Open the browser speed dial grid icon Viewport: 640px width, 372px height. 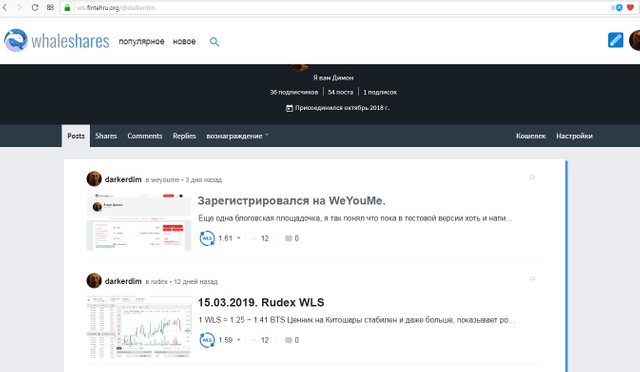click(50, 7)
